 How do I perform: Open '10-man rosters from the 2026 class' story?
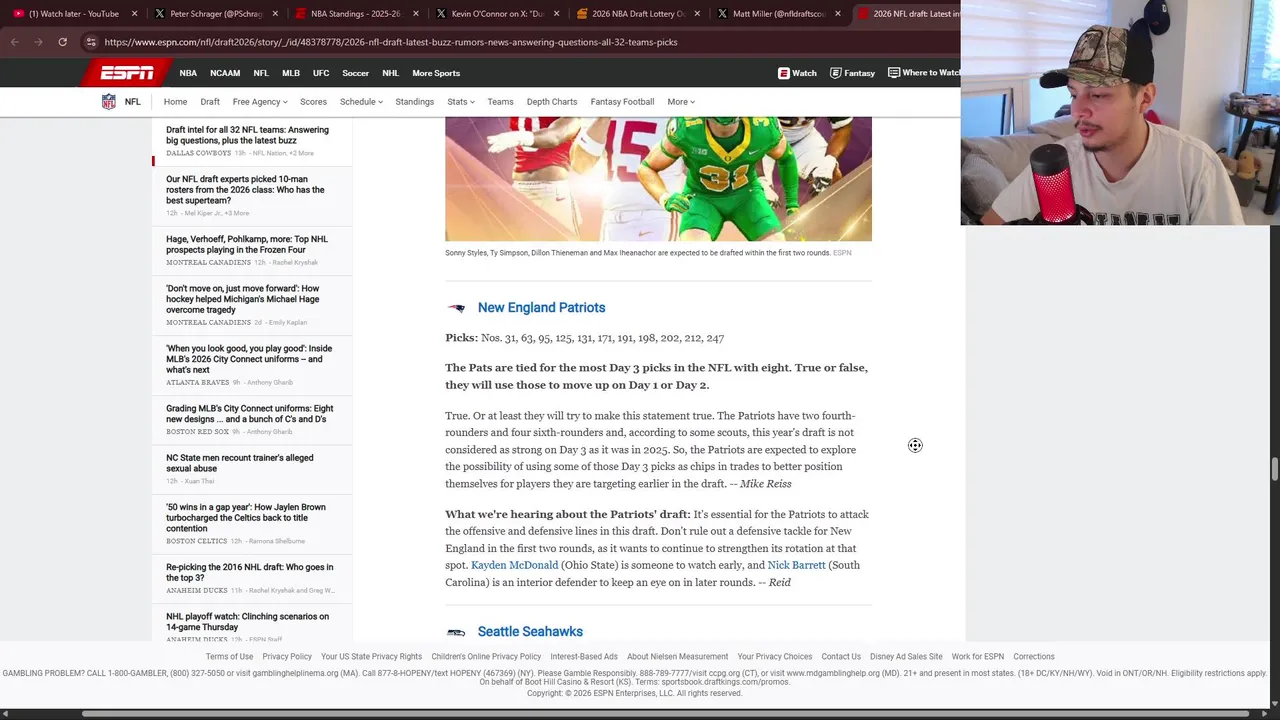[245, 190]
